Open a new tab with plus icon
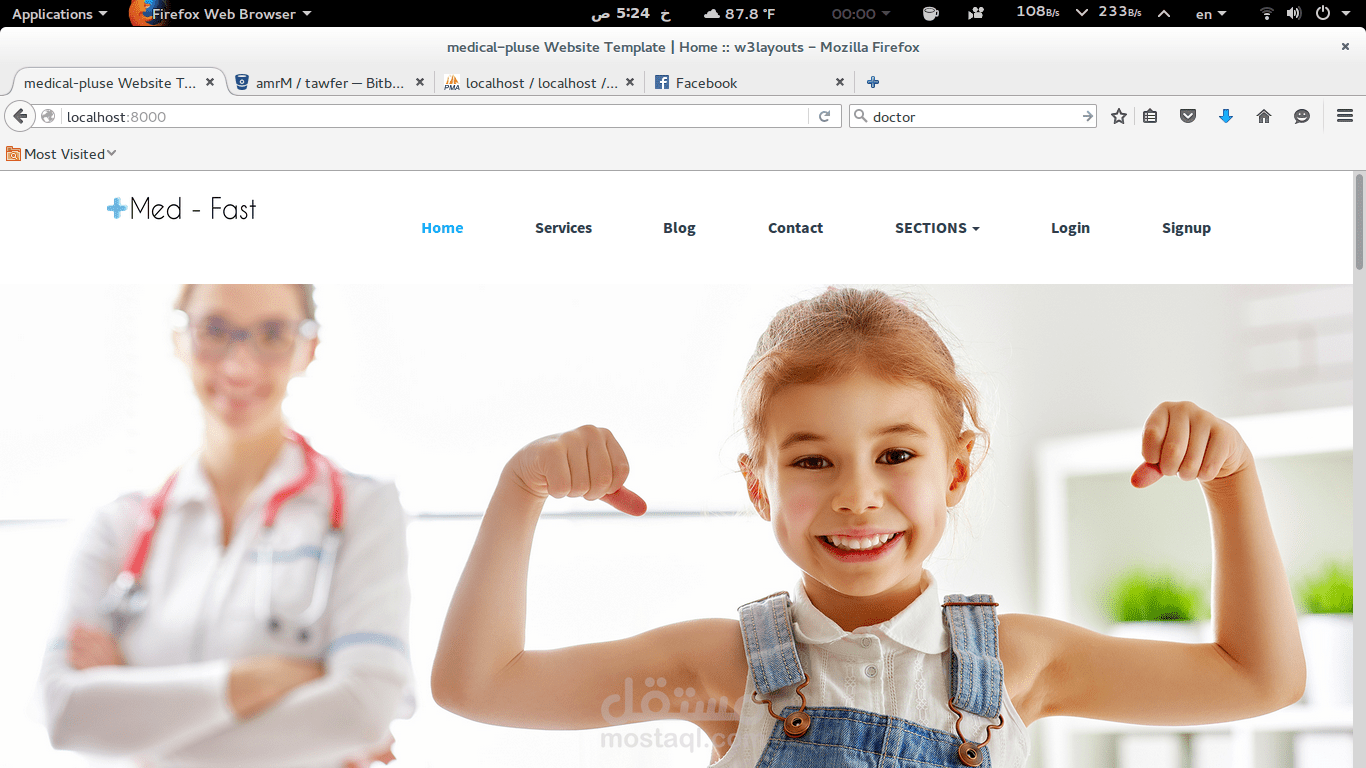This screenshot has height=768, width=1366. [873, 83]
